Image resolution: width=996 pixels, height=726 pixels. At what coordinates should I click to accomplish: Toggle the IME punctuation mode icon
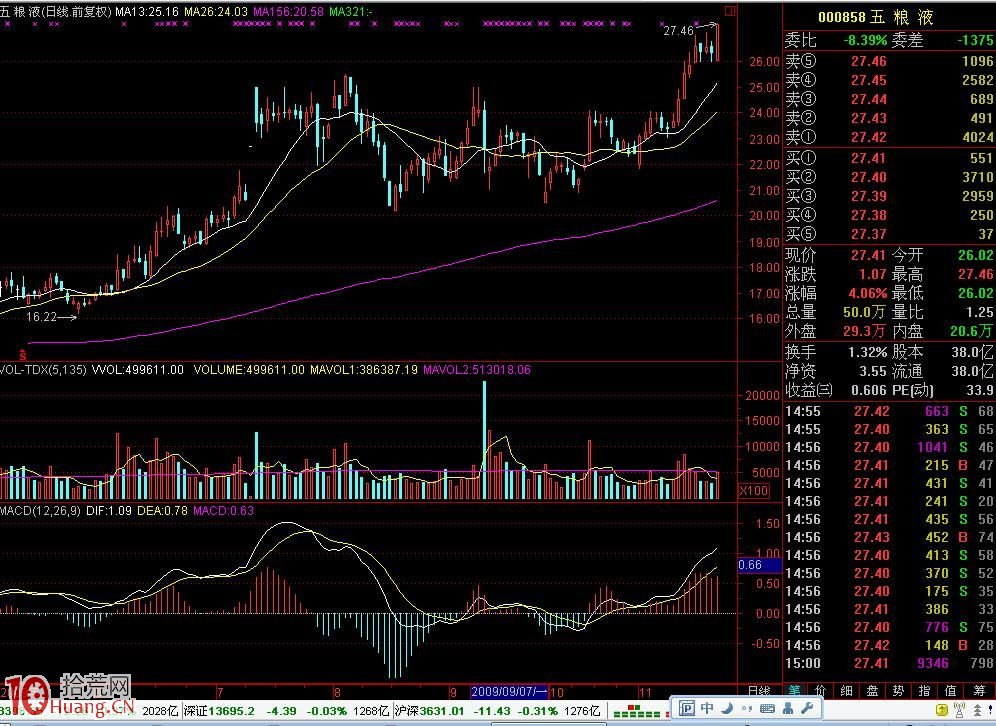746,708
